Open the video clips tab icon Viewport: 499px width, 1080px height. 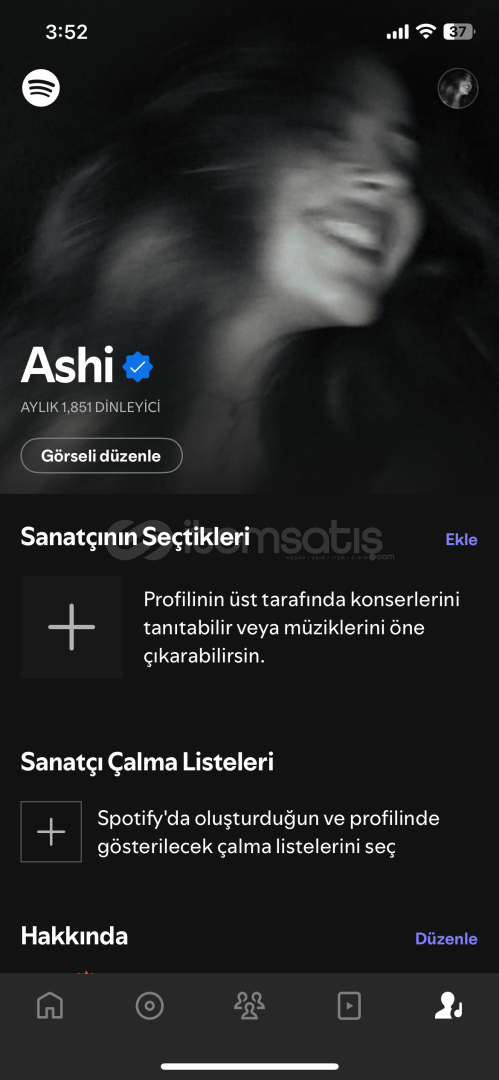pyautogui.click(x=349, y=1006)
